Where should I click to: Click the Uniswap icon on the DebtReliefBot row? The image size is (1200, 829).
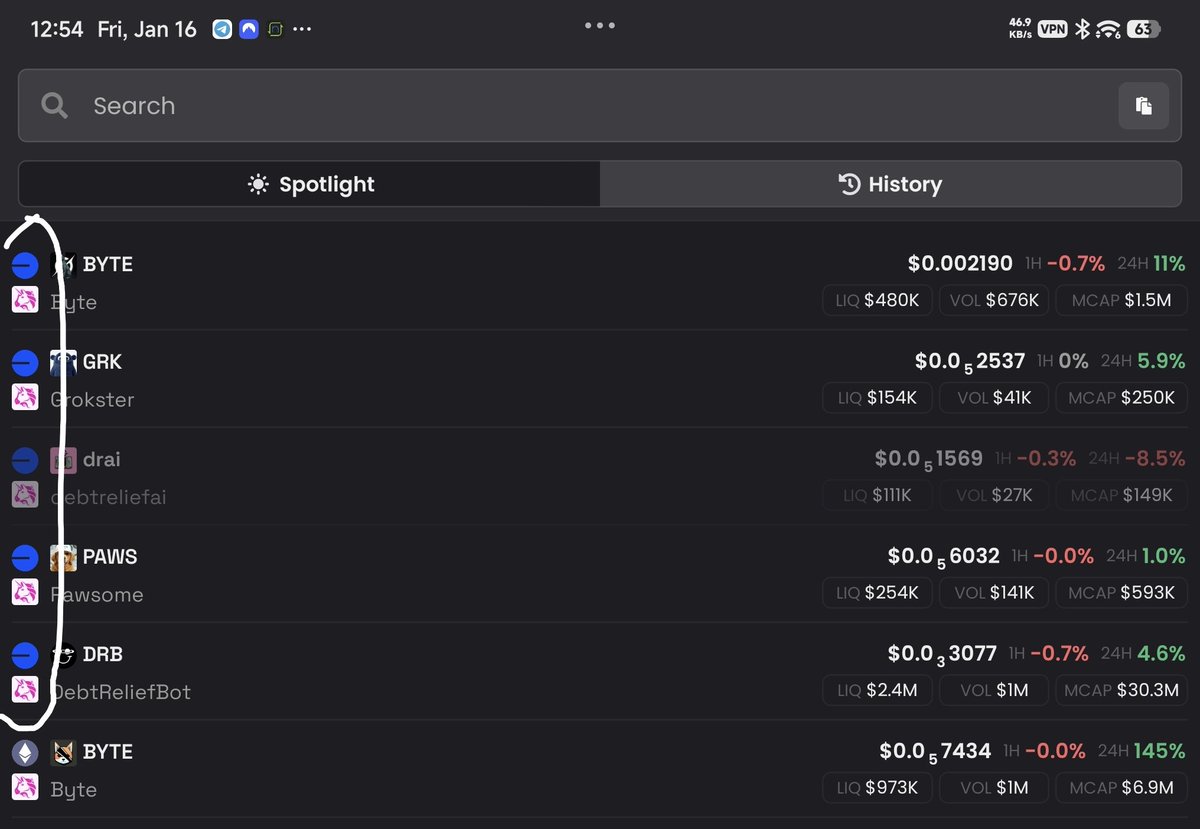25,689
